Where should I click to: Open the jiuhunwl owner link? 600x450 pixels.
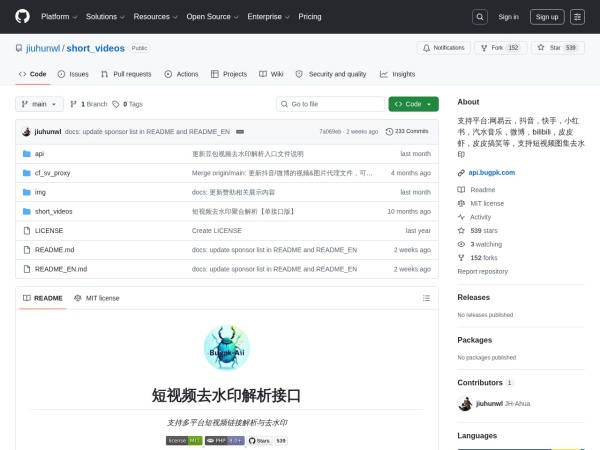[x=43, y=48]
